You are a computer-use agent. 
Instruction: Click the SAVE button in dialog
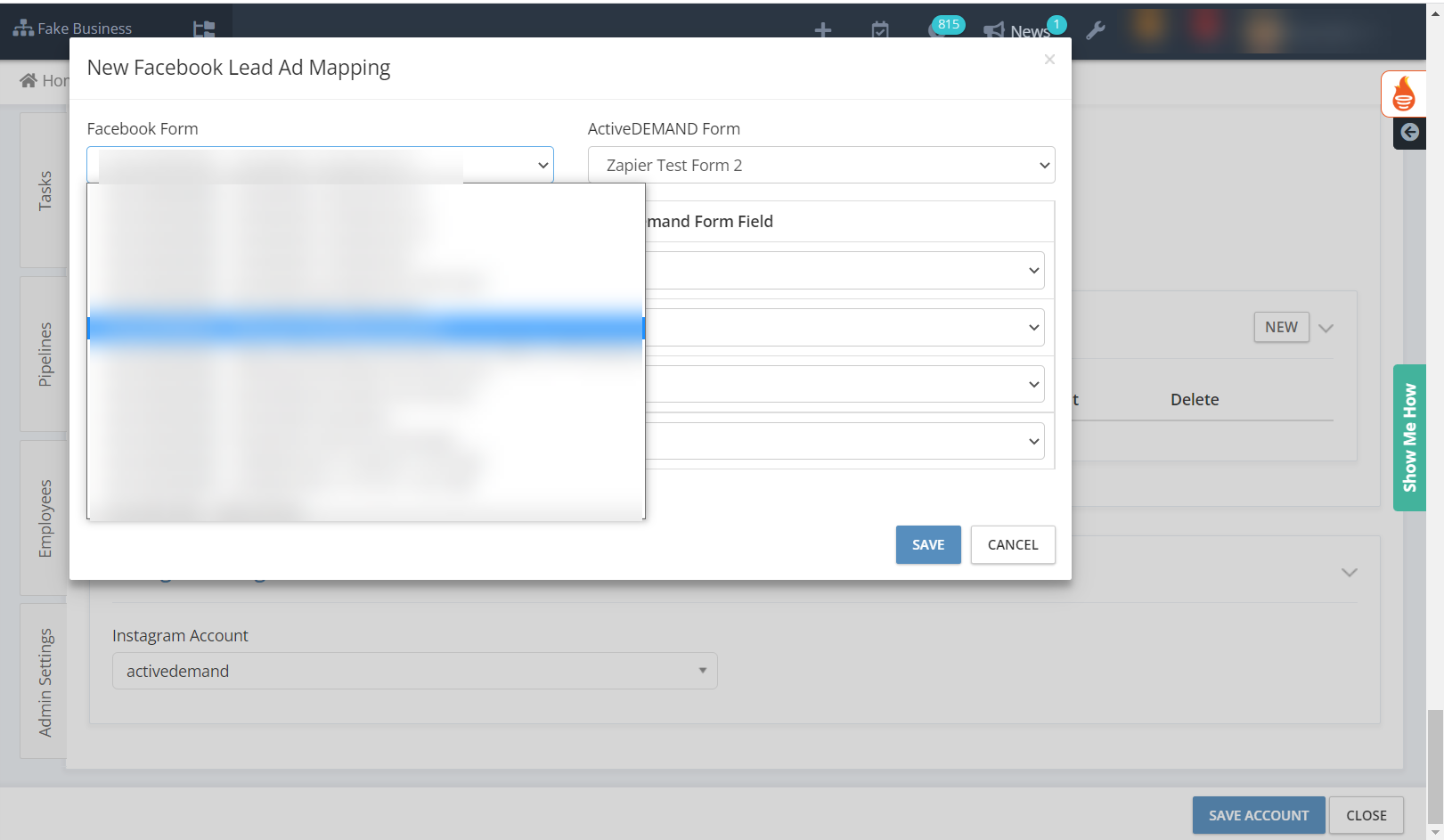point(928,544)
